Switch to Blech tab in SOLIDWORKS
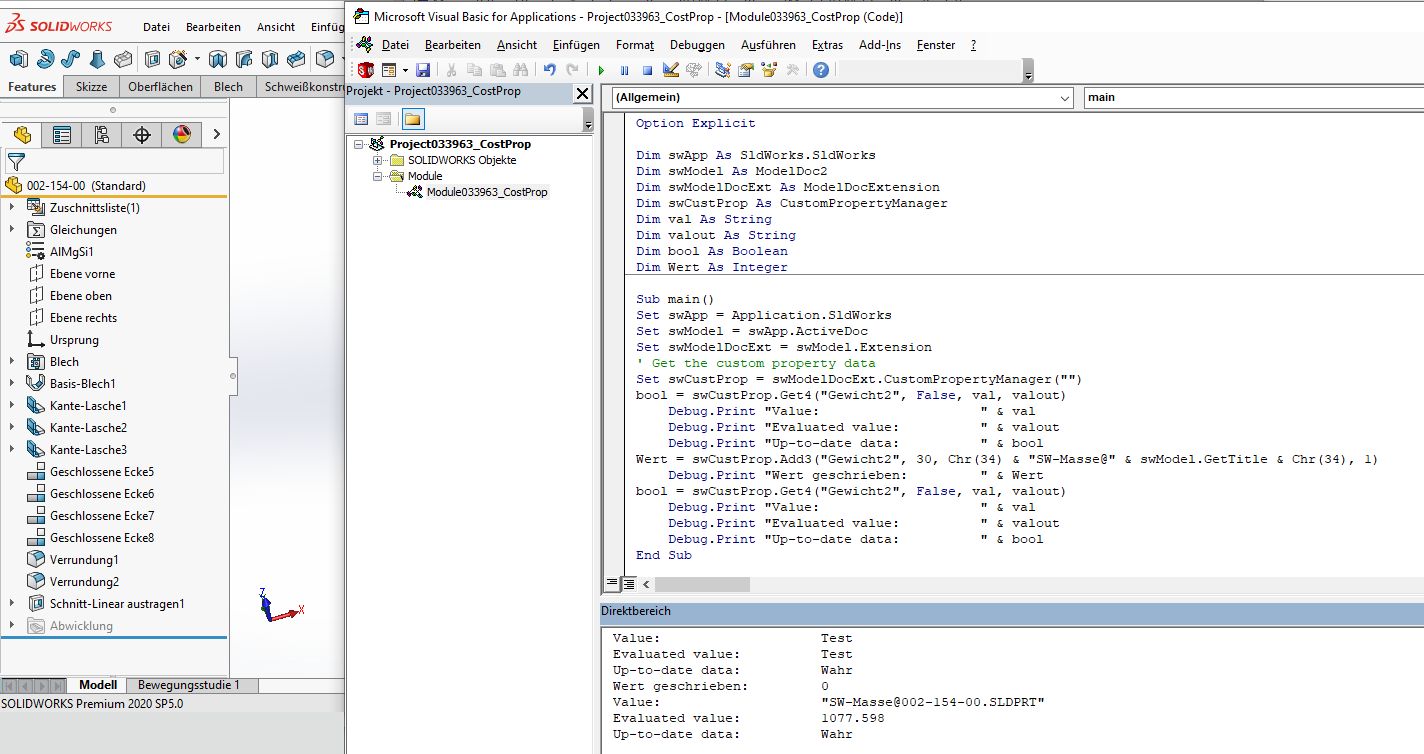The width and height of the screenshot is (1424, 754). pyautogui.click(x=228, y=86)
